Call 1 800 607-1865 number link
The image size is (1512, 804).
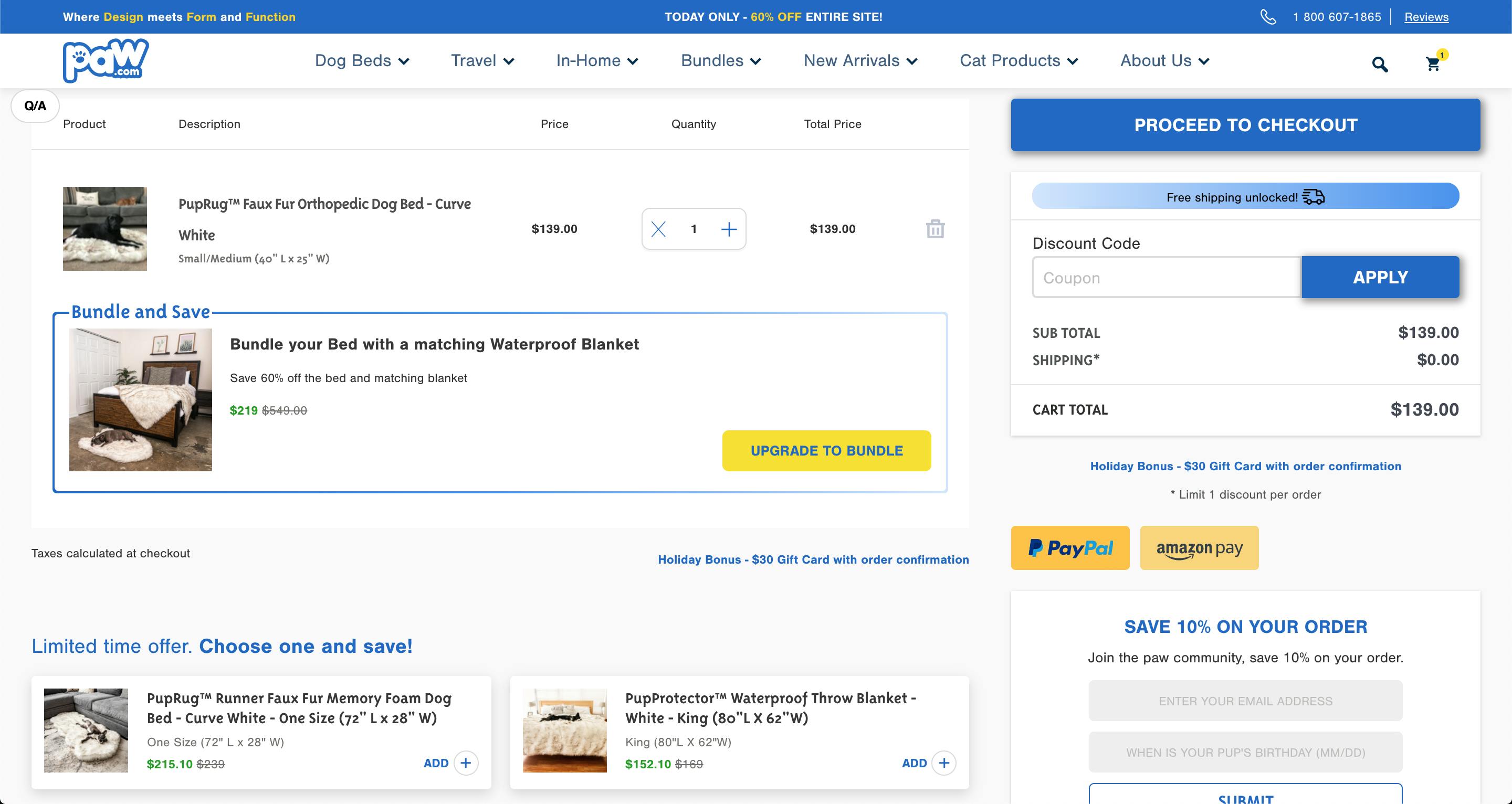pyautogui.click(x=1337, y=17)
